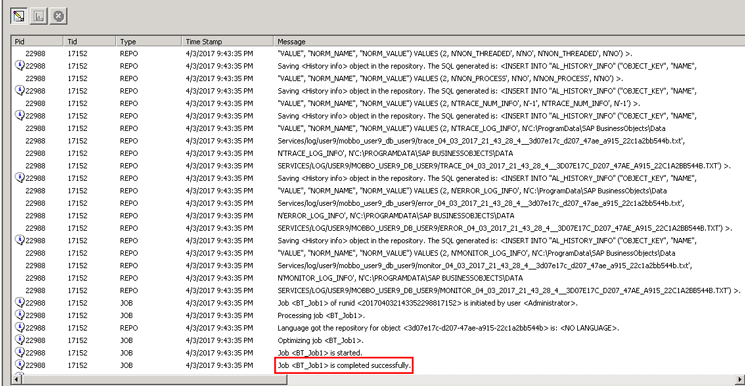Select message starting N'ERROR_LOG_INFO', N'C:\PROGRAMDATA
Viewport: 745px width, 386px height.
point(396,215)
